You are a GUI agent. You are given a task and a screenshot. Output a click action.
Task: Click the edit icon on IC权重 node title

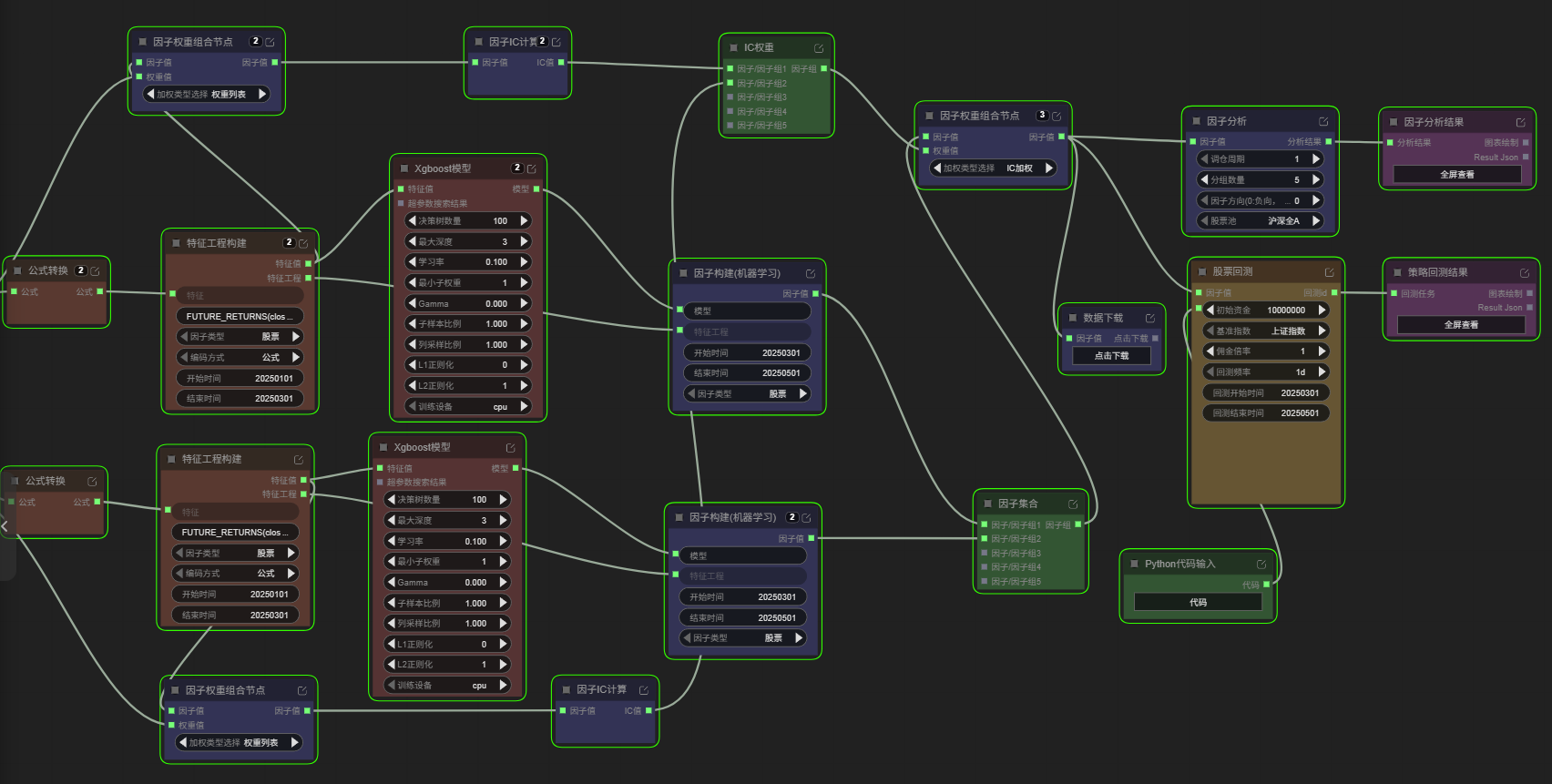tap(818, 48)
